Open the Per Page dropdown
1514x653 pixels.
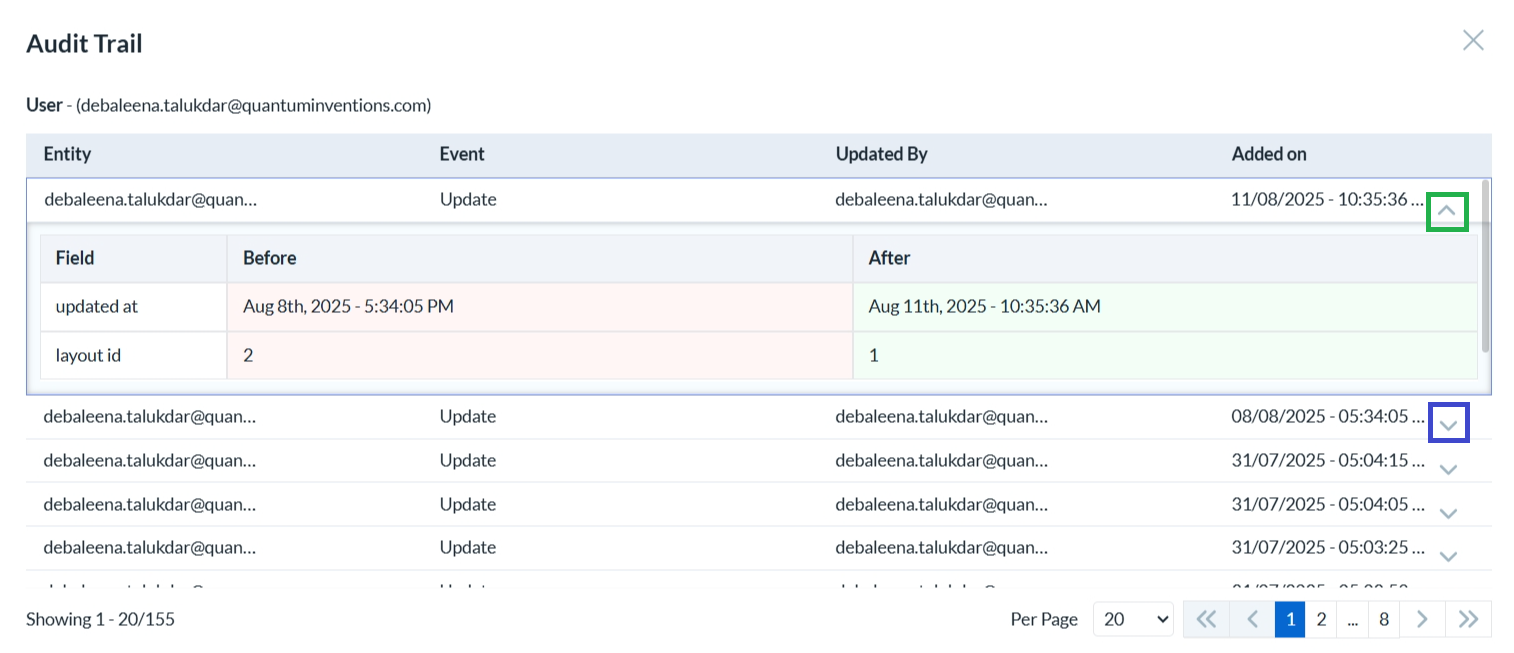point(1132,619)
